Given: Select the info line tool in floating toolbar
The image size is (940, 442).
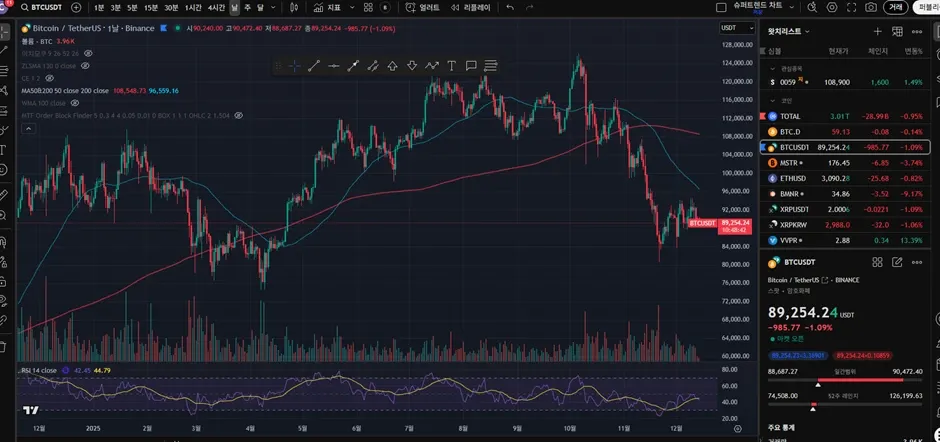Looking at the screenshot, I should 353,66.
